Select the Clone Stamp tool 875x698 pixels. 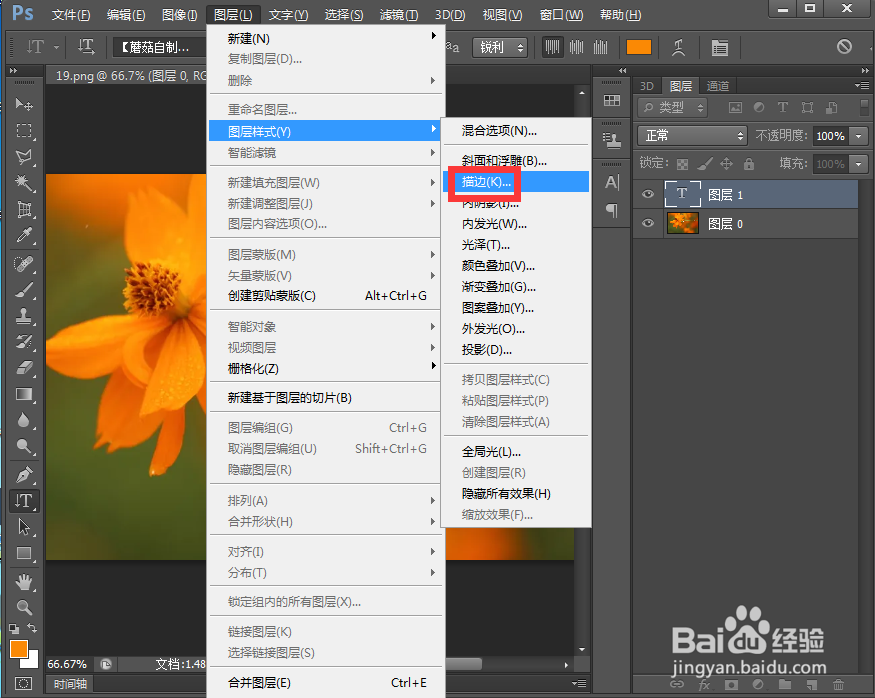click(24, 315)
